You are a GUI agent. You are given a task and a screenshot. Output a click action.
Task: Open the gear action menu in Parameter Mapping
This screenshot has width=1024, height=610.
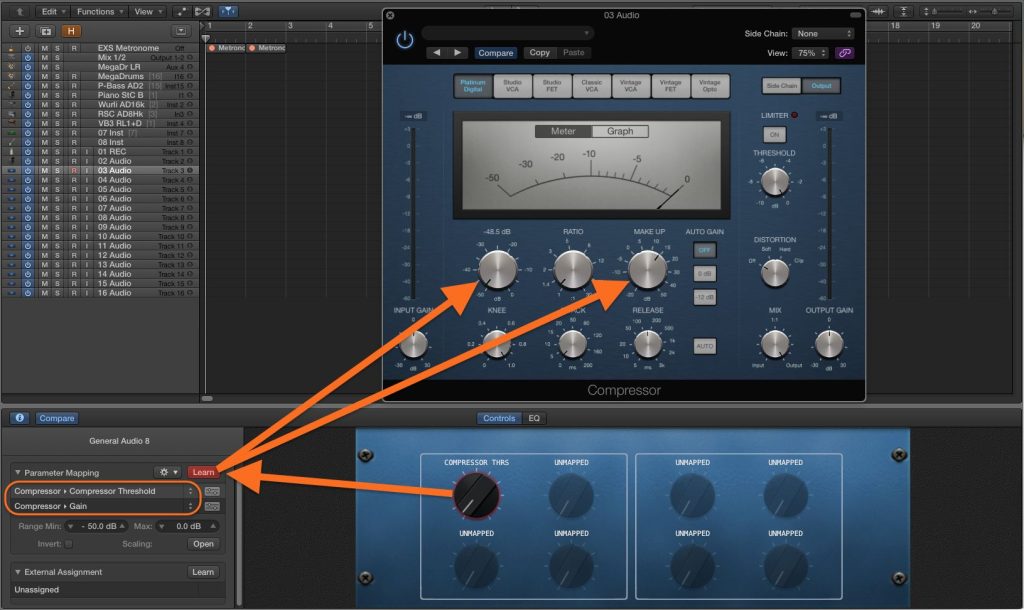coord(168,472)
